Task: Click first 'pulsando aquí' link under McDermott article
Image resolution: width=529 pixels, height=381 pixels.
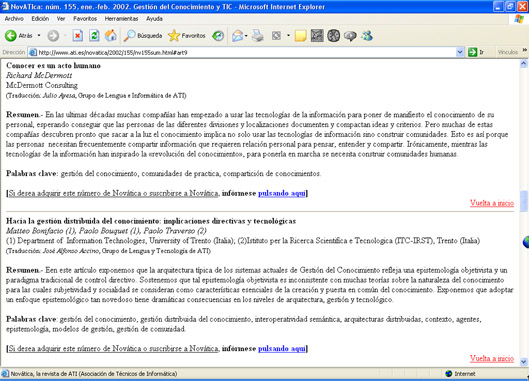Action: coord(282,193)
